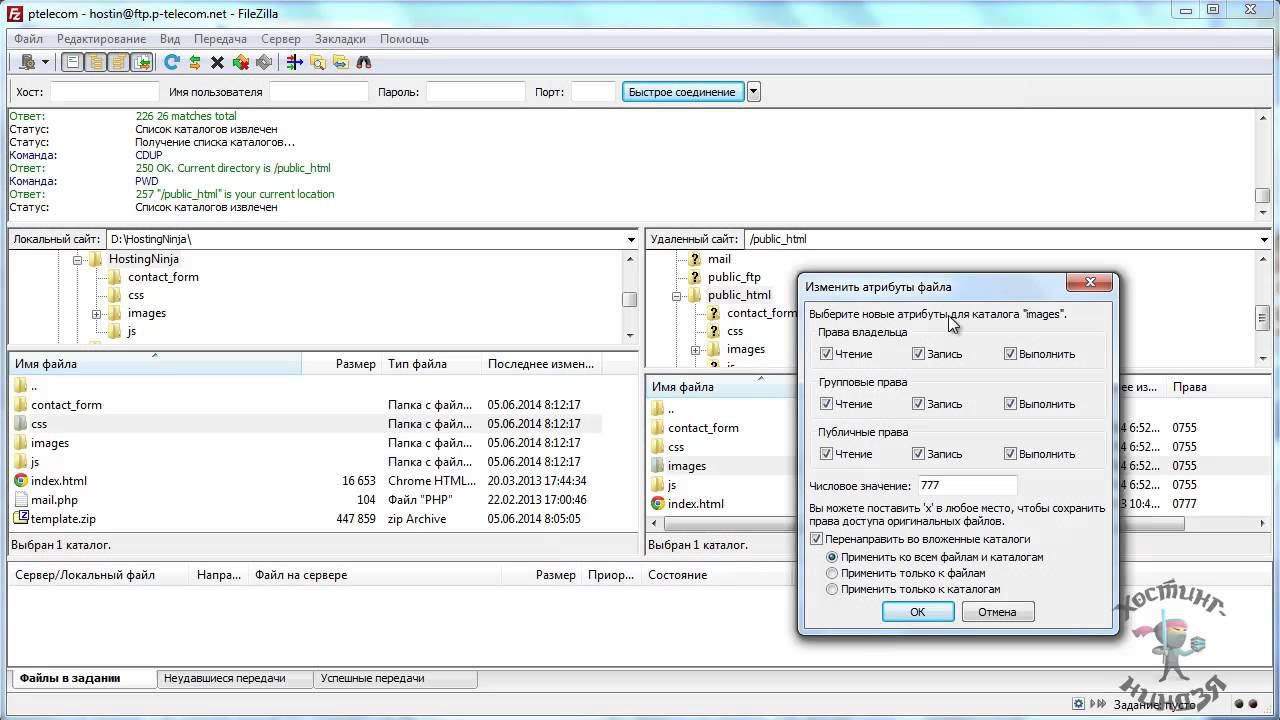Toggle message log display icon

[x=73, y=62]
